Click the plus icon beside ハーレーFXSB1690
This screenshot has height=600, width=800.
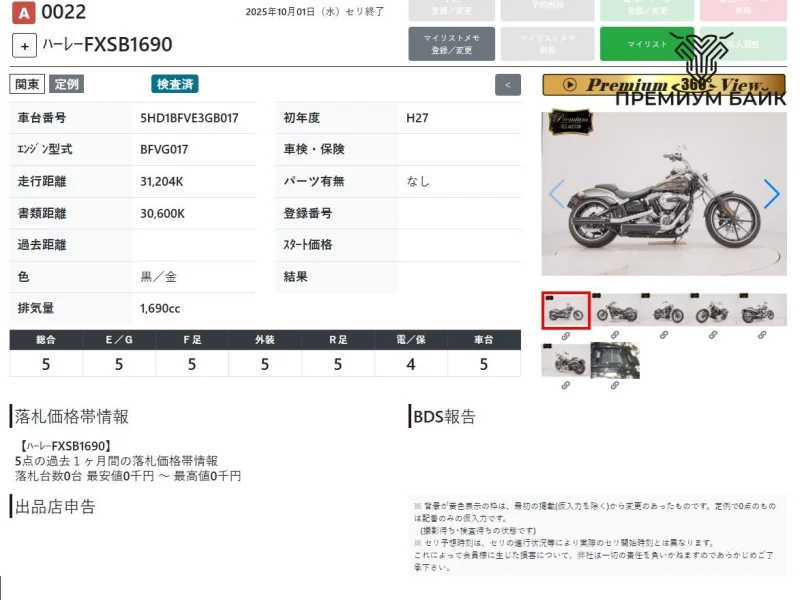coord(25,45)
